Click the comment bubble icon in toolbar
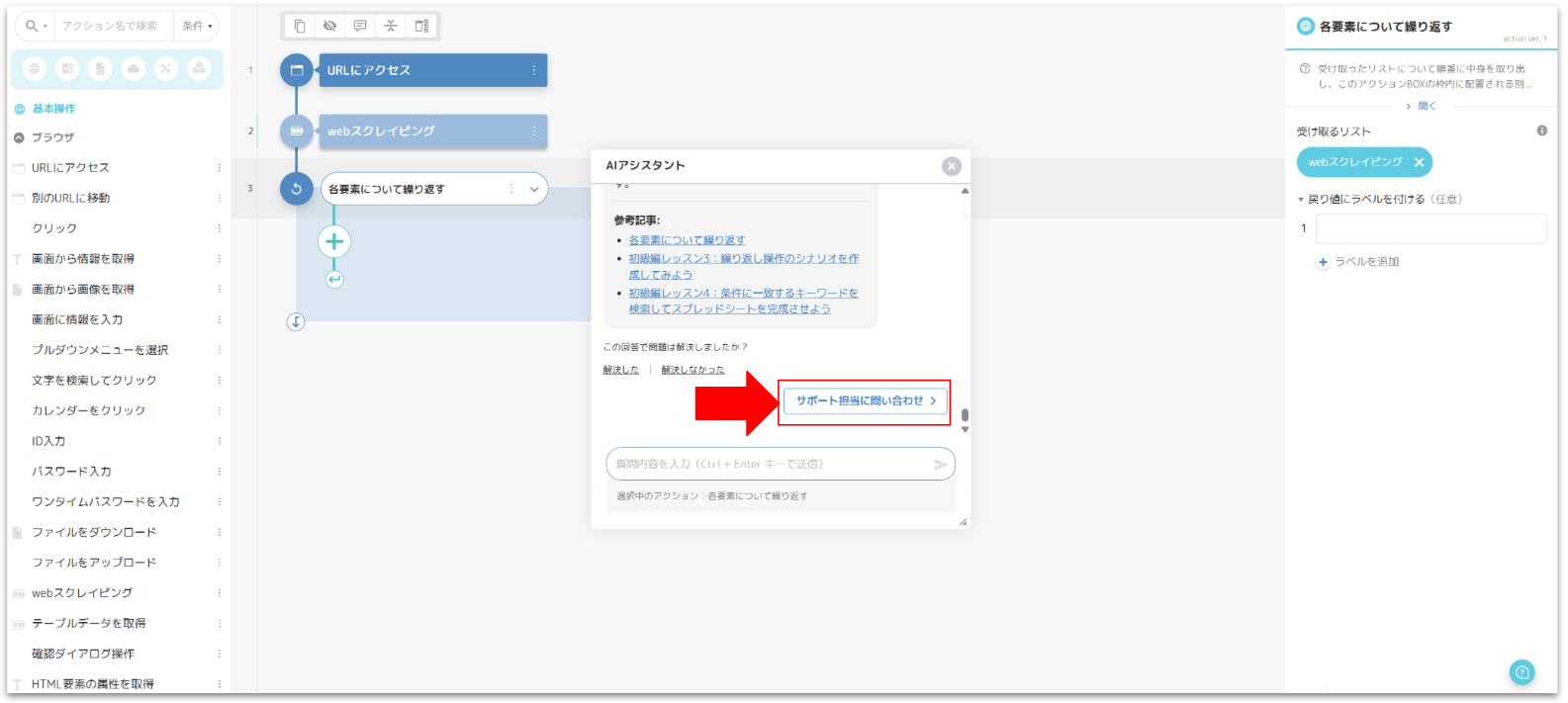The width and height of the screenshot is (1568, 703). click(x=360, y=26)
